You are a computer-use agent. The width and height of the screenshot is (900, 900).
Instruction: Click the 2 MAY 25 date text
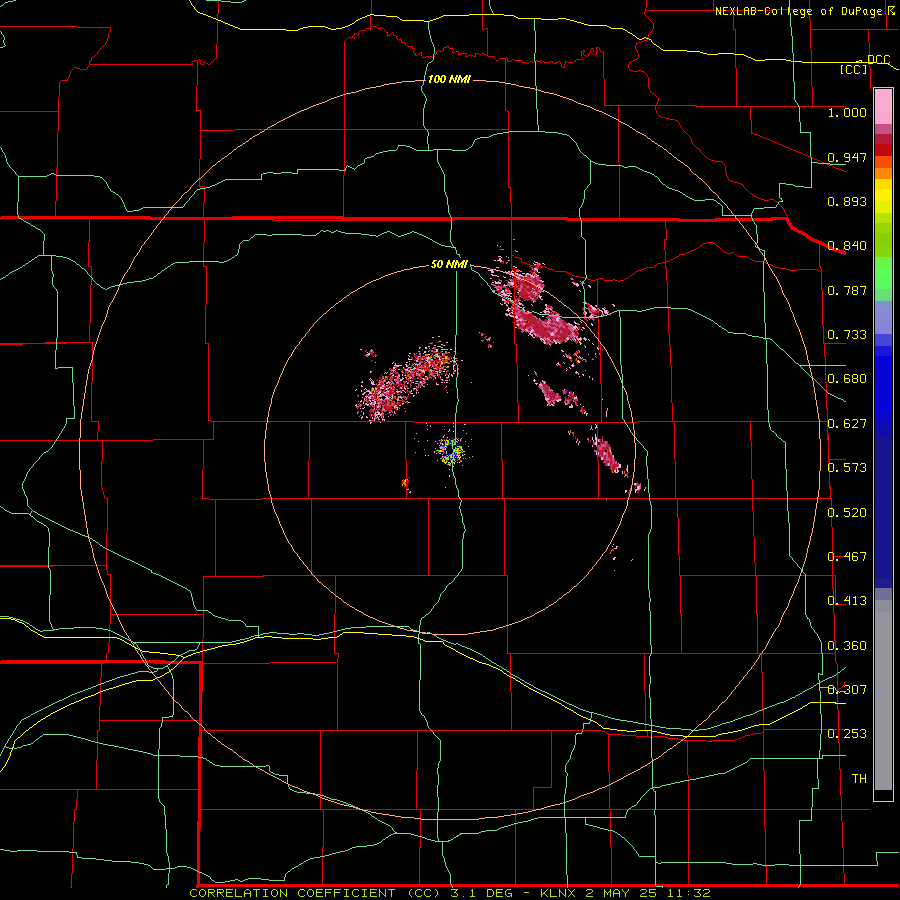(x=623, y=893)
